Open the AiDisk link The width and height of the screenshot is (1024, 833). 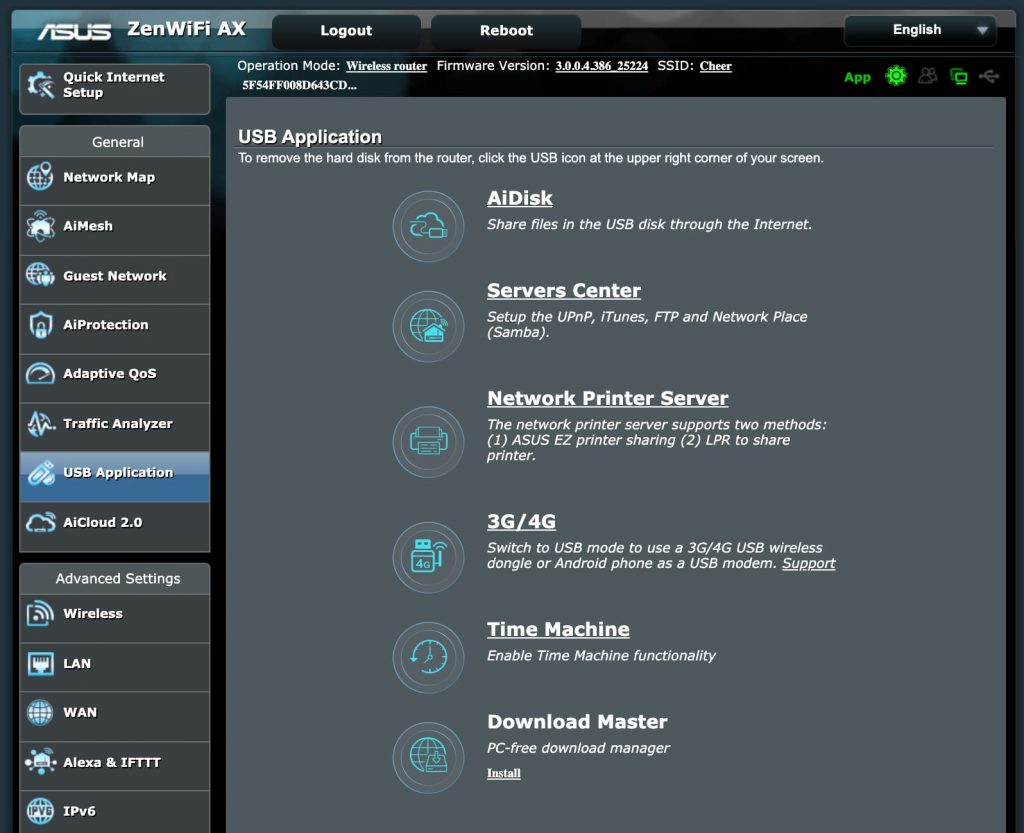point(520,198)
